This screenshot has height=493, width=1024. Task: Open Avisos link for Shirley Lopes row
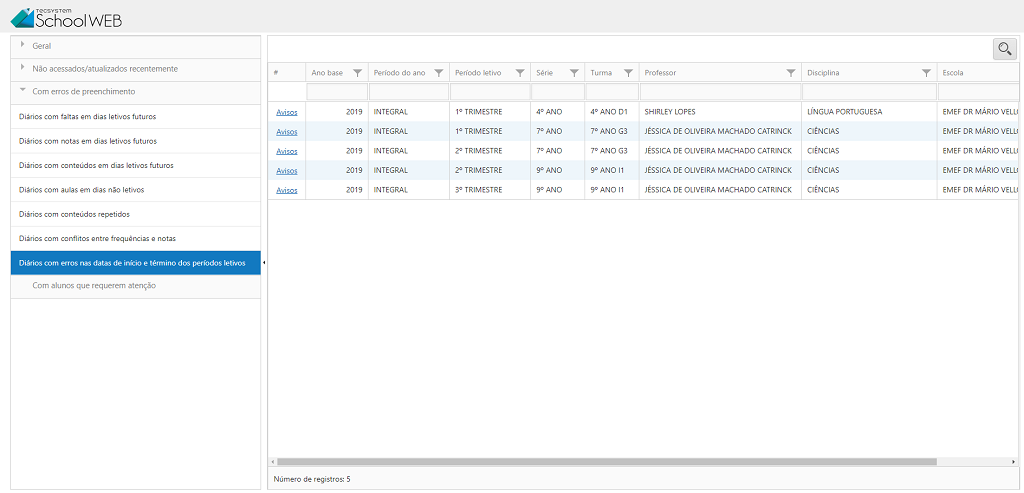(x=287, y=112)
